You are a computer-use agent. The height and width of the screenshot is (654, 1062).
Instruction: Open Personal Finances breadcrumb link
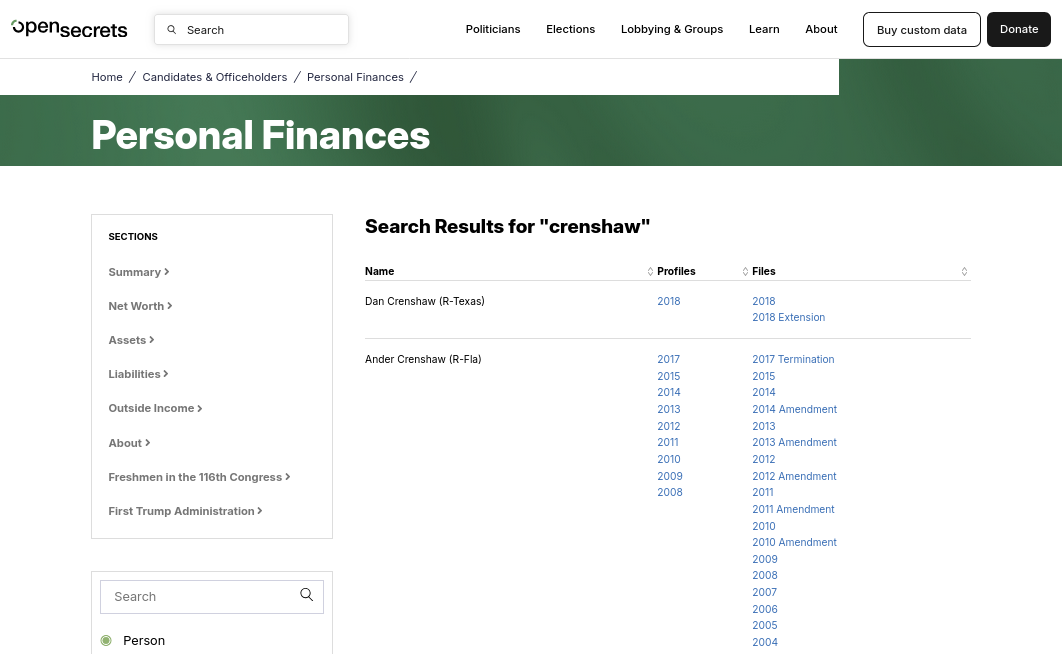click(x=355, y=77)
